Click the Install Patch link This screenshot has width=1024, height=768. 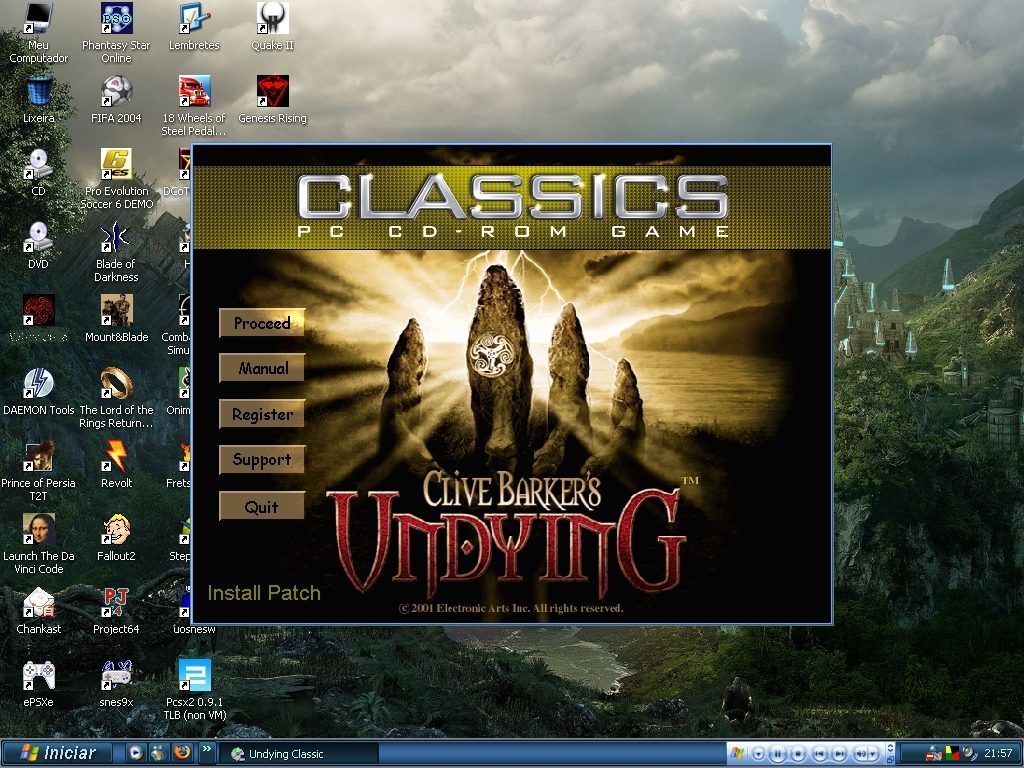pyautogui.click(x=264, y=593)
